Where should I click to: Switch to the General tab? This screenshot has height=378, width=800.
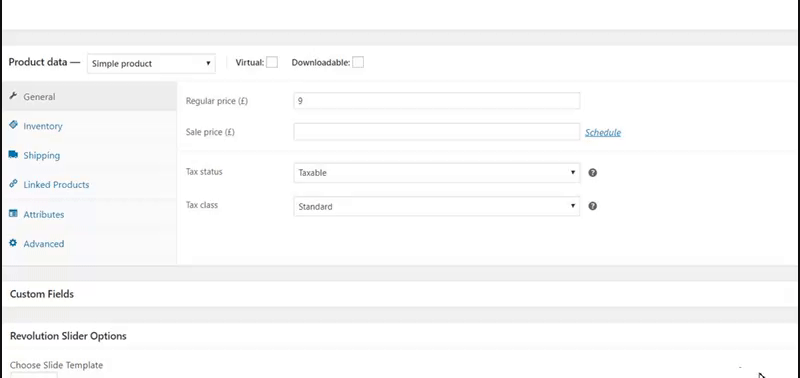[x=90, y=96]
